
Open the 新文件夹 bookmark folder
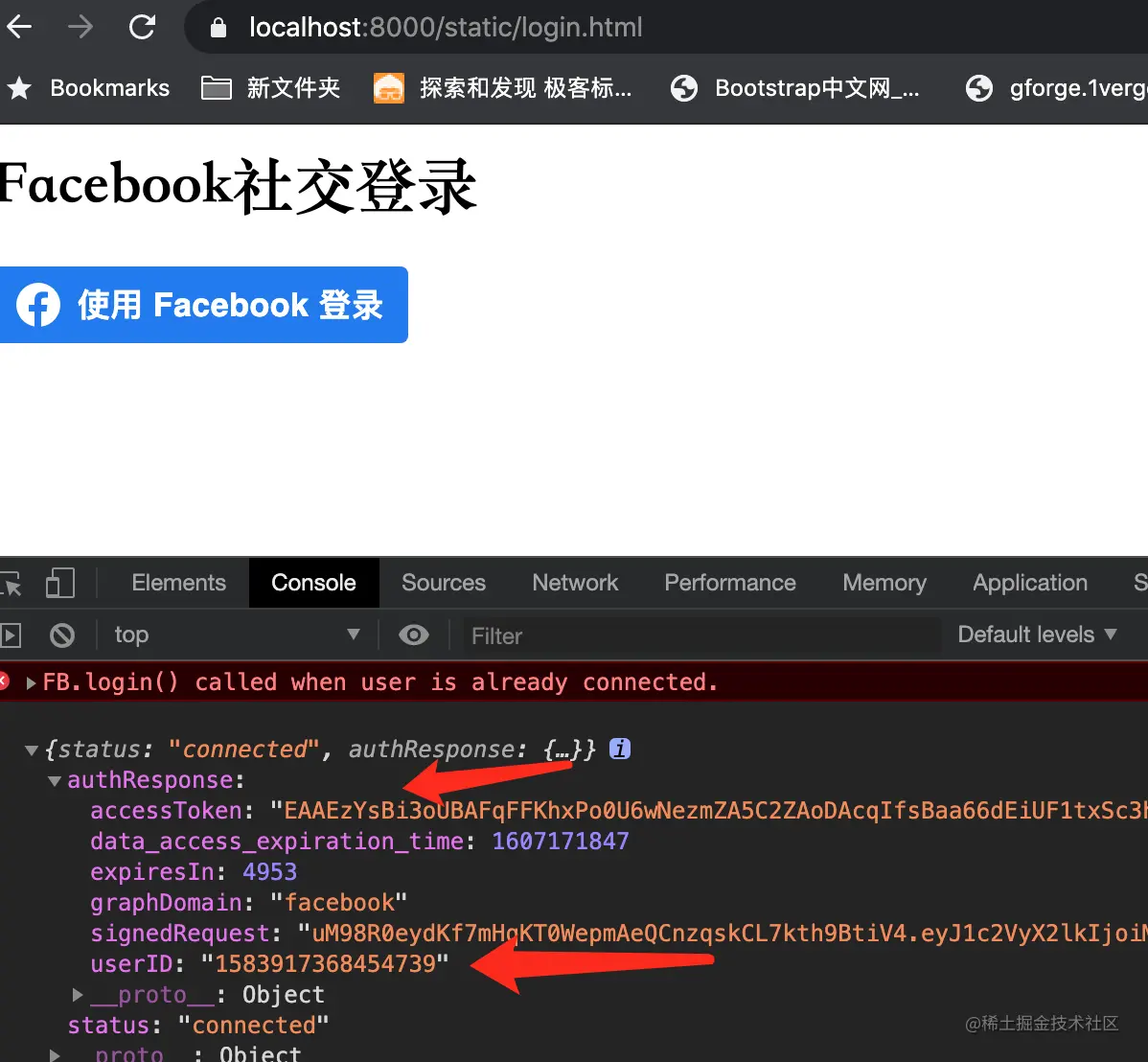(x=271, y=88)
